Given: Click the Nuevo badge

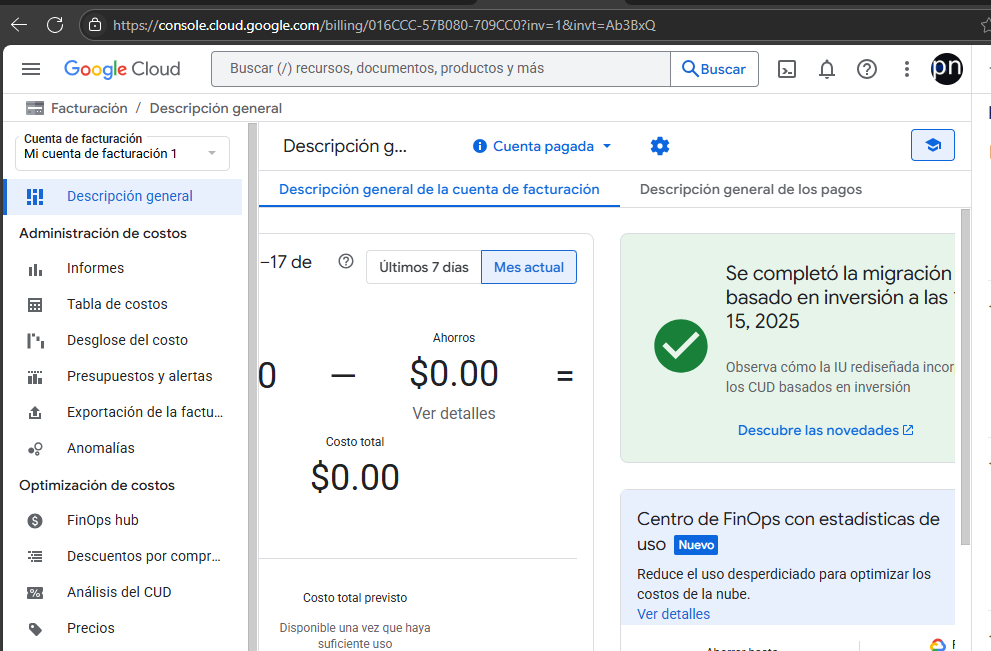Looking at the screenshot, I should point(696,545).
